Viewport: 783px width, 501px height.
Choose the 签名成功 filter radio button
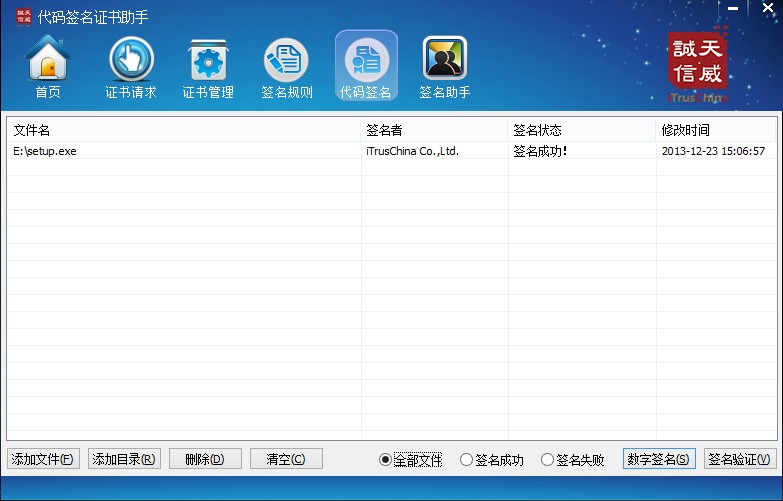click(467, 460)
